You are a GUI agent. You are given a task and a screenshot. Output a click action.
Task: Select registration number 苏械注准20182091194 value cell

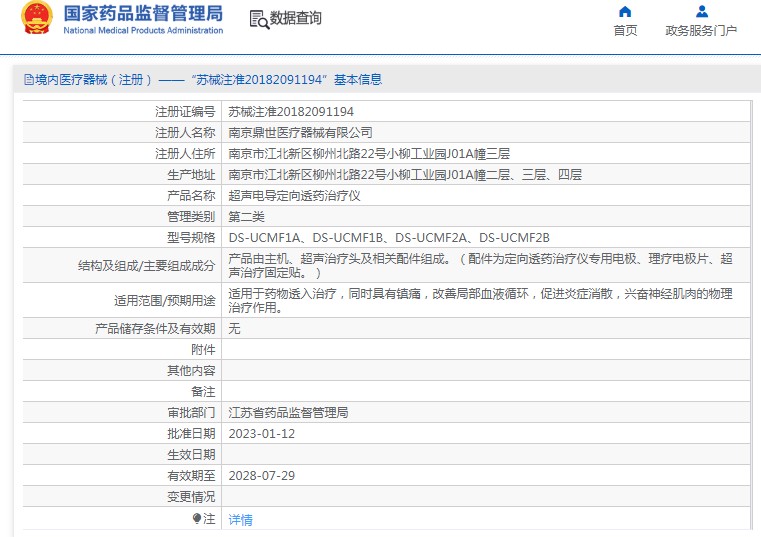click(486, 112)
